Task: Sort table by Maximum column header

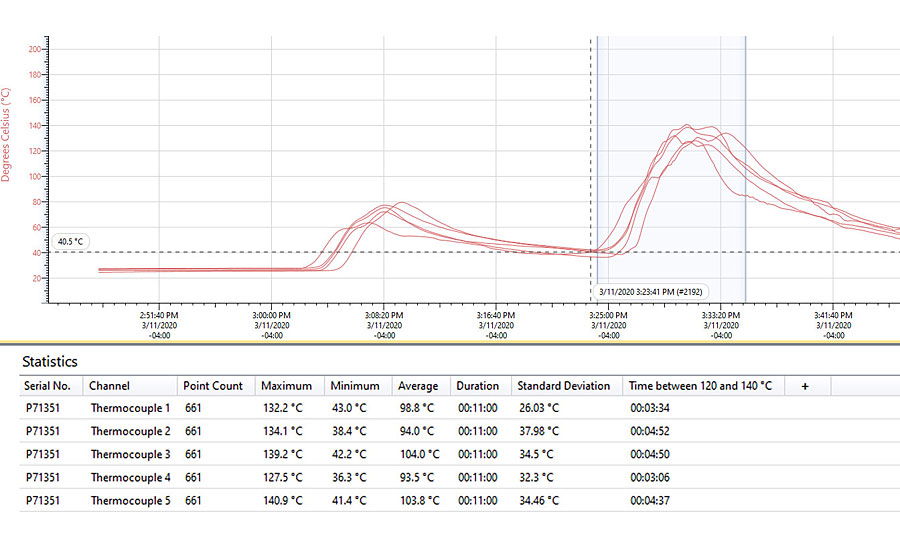Action: (x=286, y=386)
